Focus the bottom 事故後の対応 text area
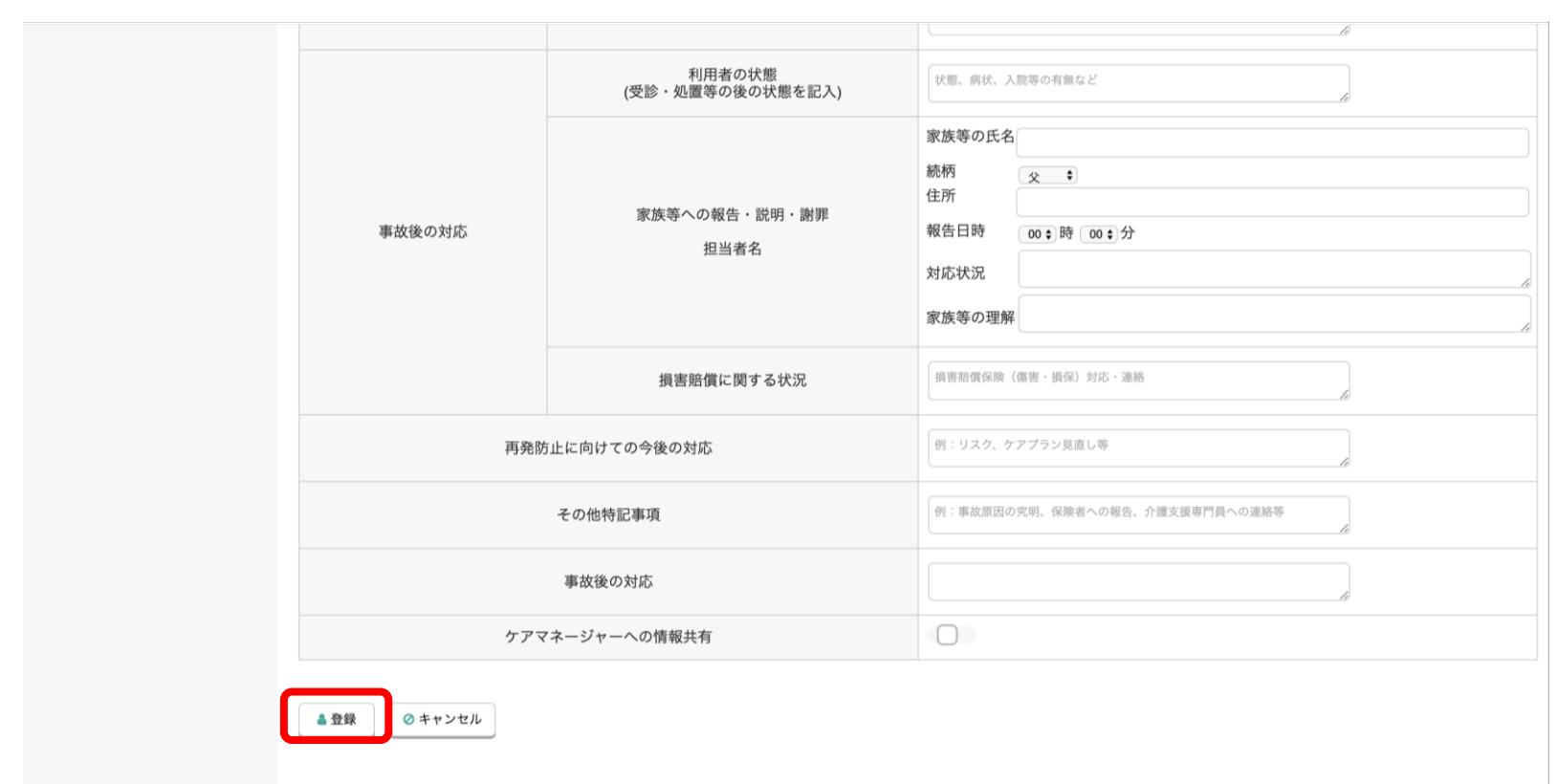The height and width of the screenshot is (784, 1557). [x=1137, y=581]
